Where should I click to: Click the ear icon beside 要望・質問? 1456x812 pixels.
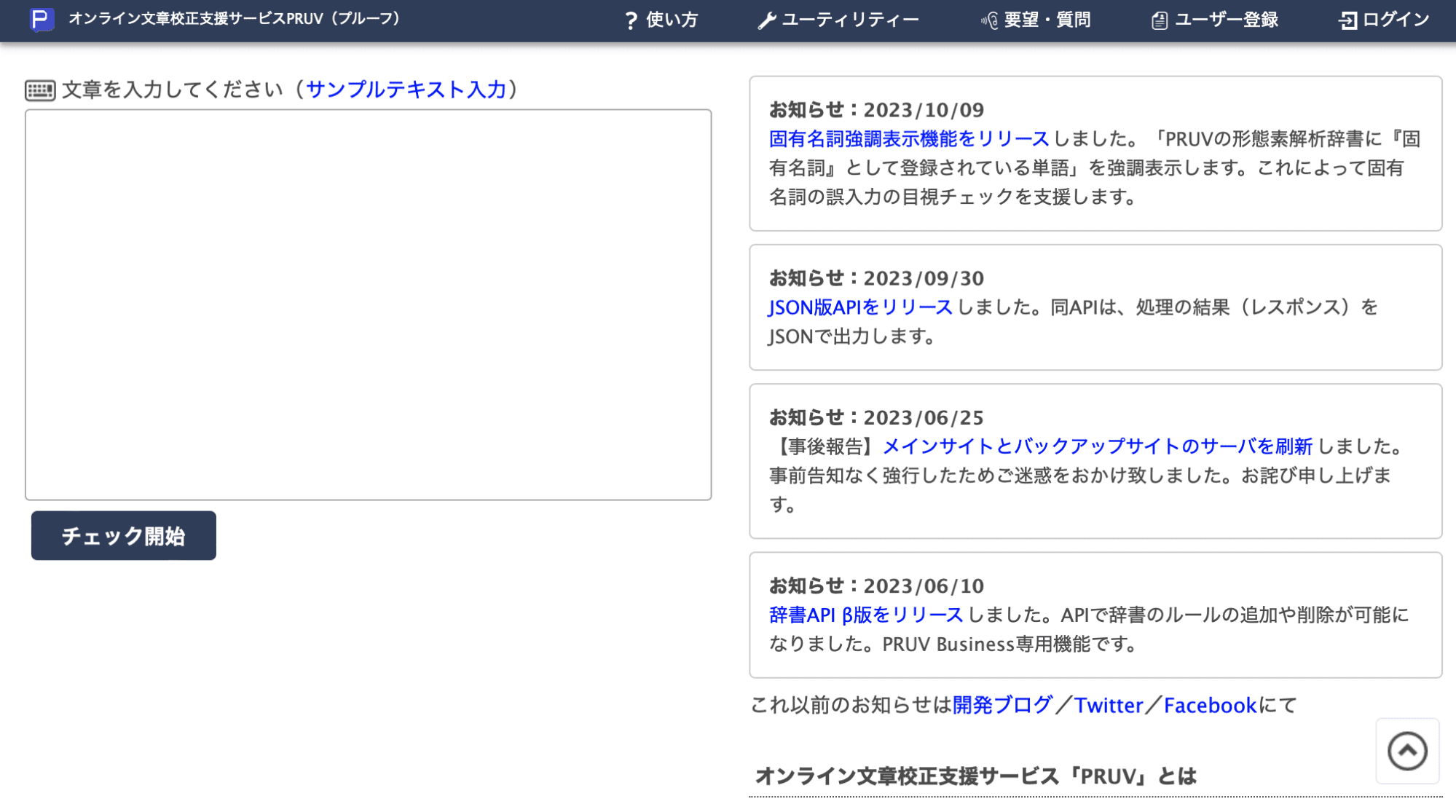(x=989, y=20)
